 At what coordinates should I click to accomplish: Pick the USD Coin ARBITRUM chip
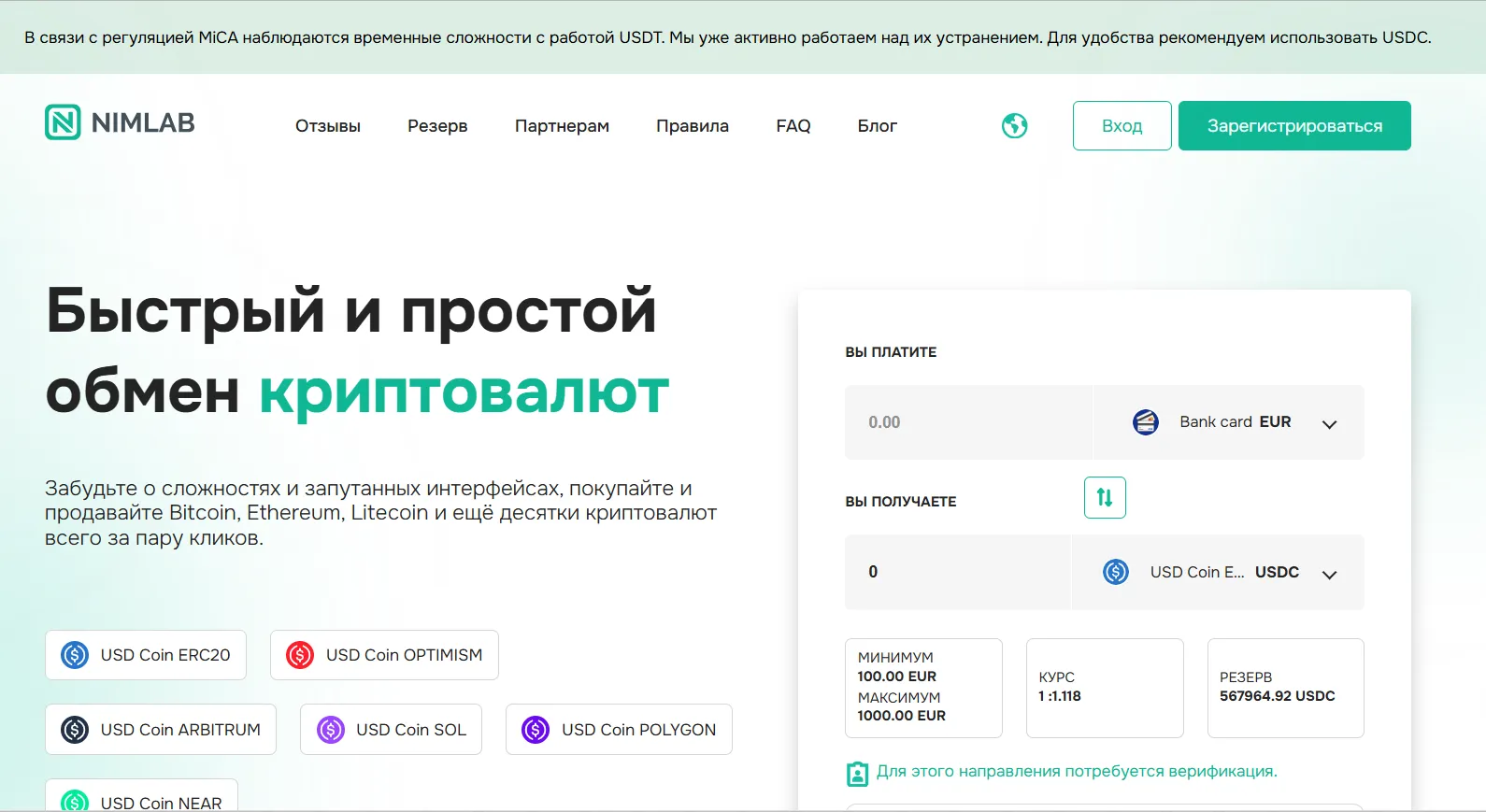(161, 730)
